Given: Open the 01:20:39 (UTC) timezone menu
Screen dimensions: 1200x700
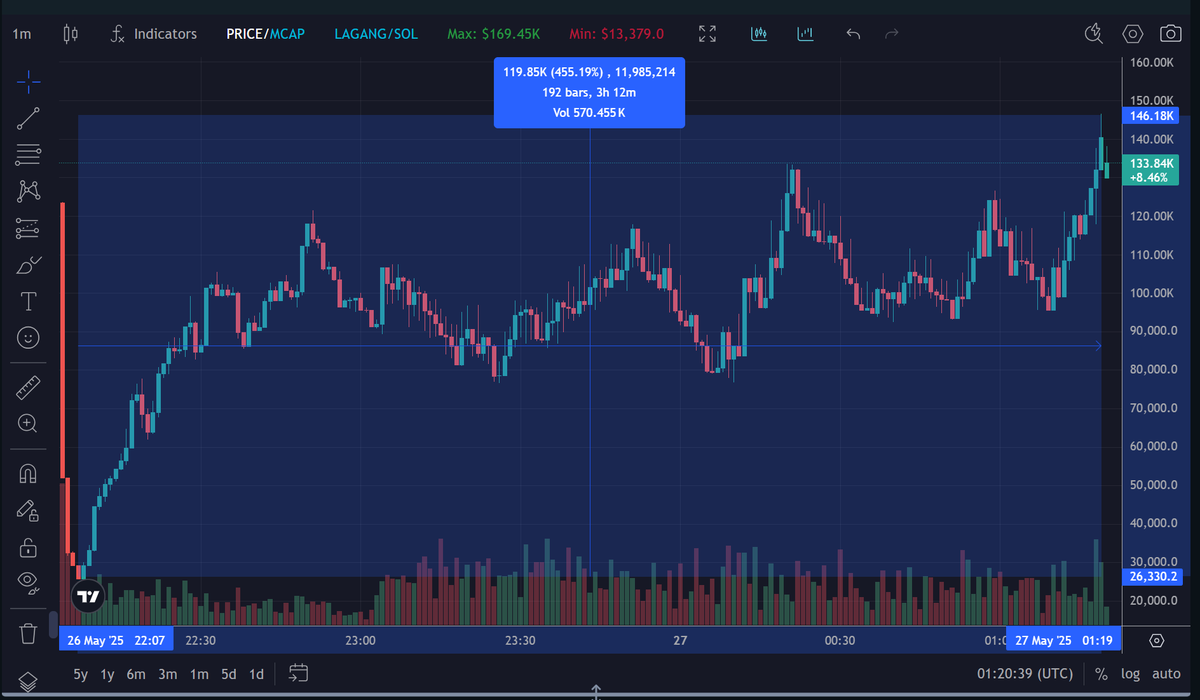Looking at the screenshot, I should (x=1027, y=674).
